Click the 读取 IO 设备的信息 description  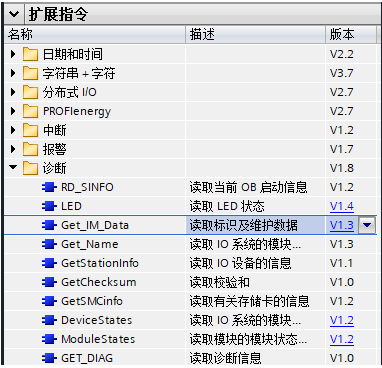(x=240, y=263)
